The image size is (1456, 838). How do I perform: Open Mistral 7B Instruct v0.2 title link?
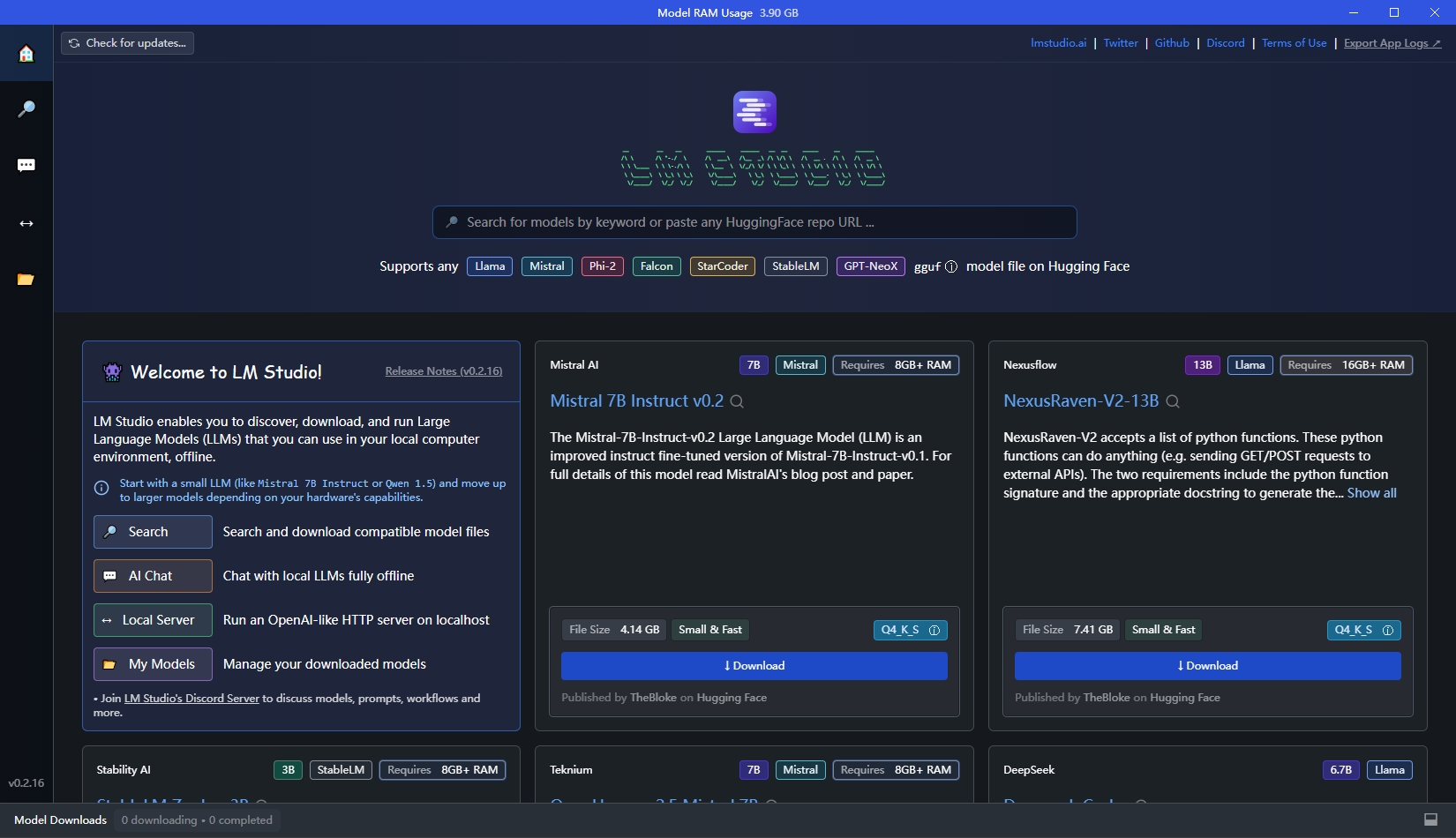click(636, 401)
